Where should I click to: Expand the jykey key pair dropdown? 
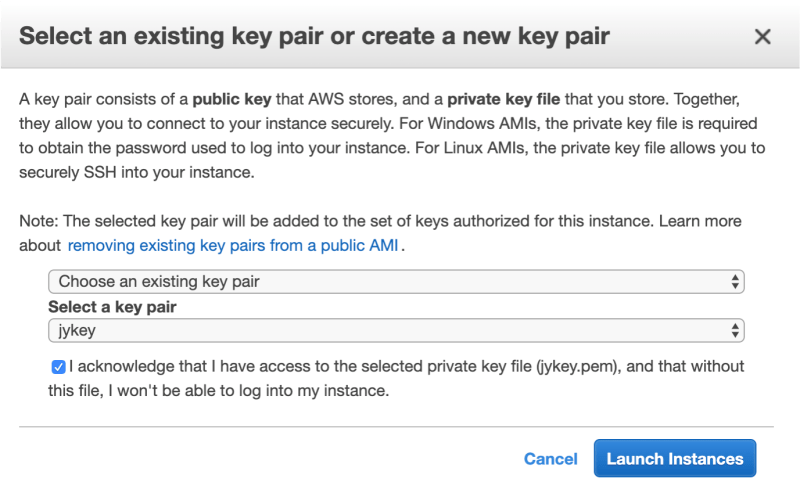point(395,329)
